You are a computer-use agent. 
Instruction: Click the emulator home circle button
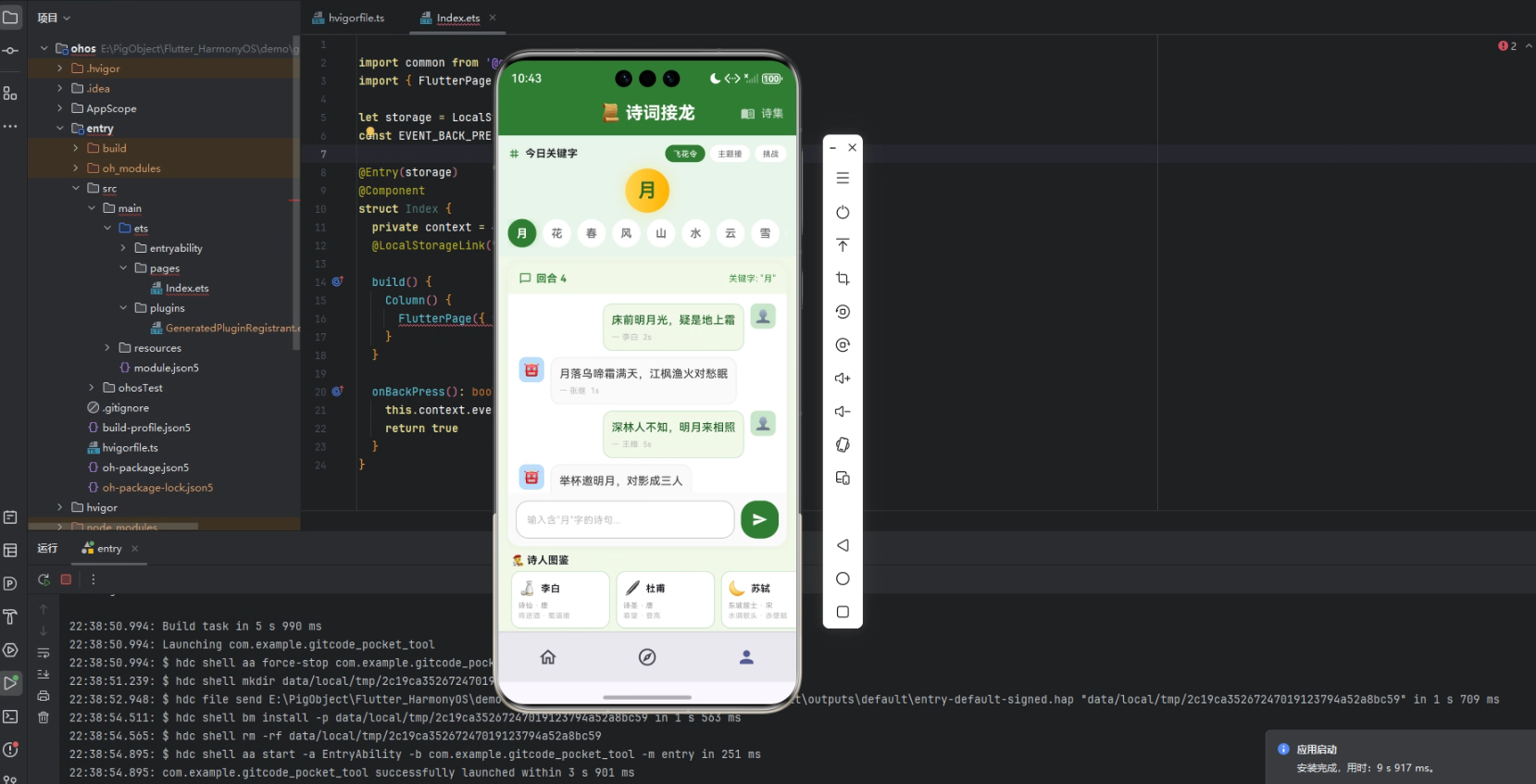click(x=843, y=579)
